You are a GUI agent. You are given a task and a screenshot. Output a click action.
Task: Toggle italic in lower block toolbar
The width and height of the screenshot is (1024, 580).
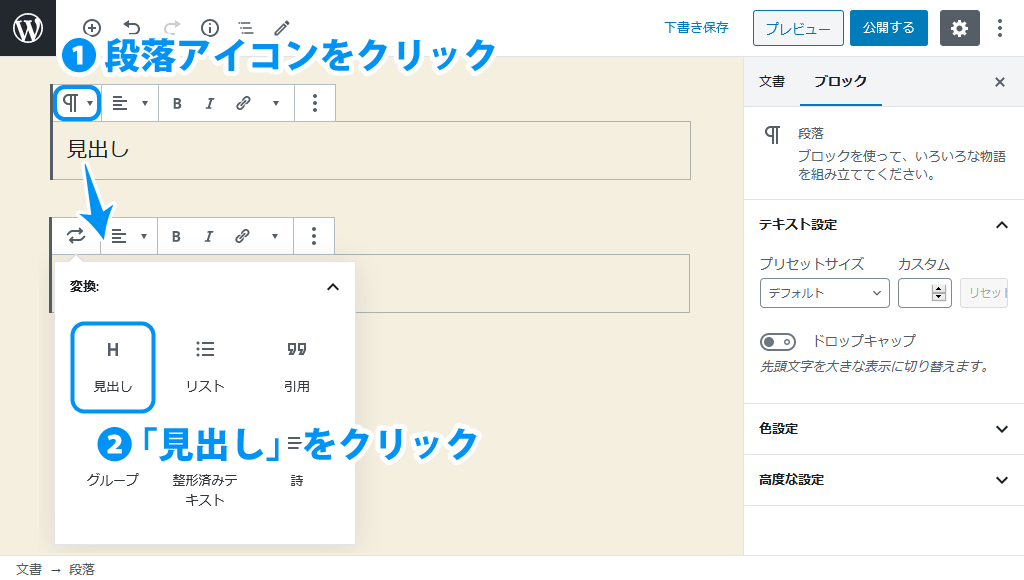click(208, 236)
